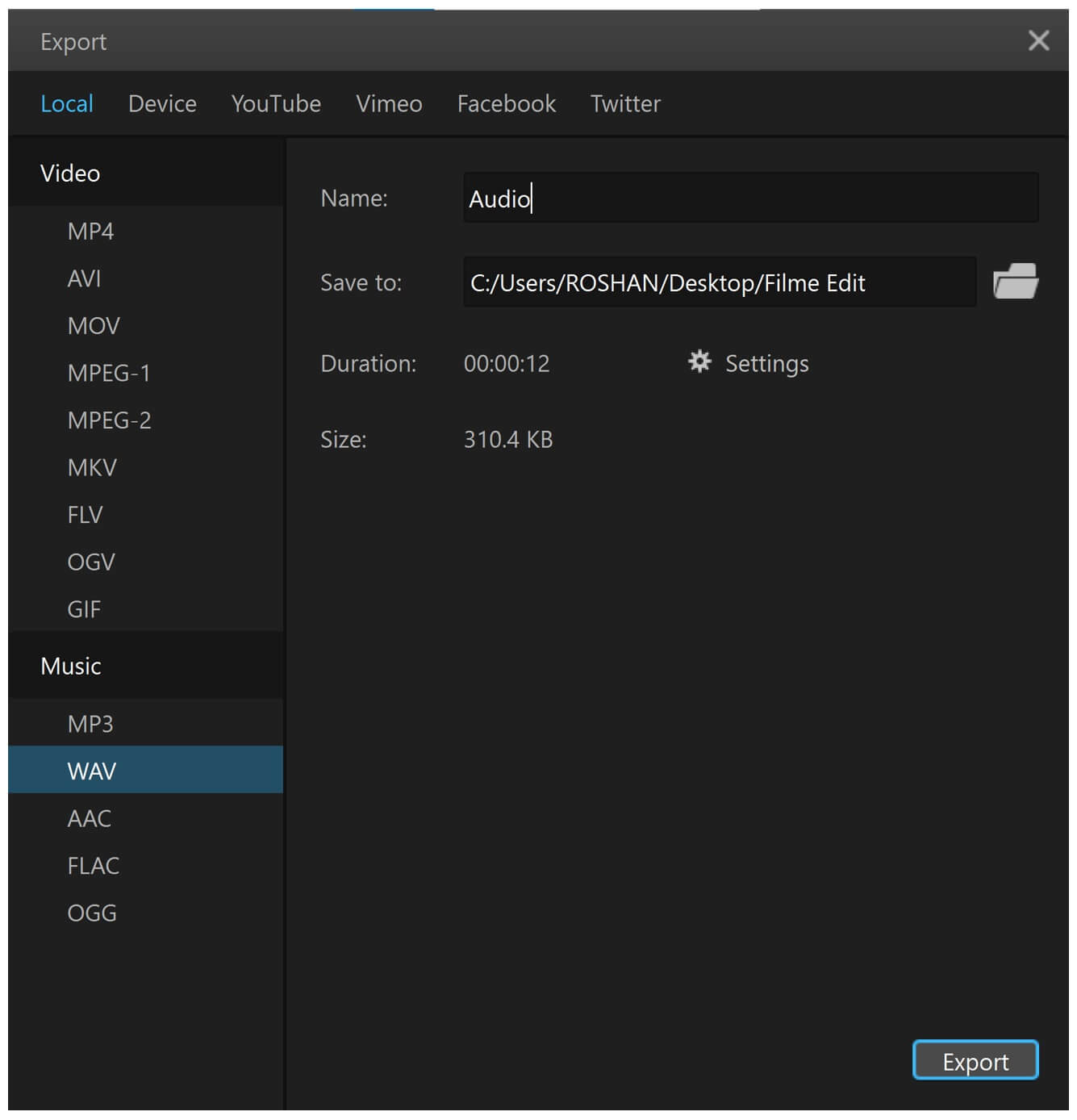
Task: Select GIF as export format
Action: [x=84, y=609]
